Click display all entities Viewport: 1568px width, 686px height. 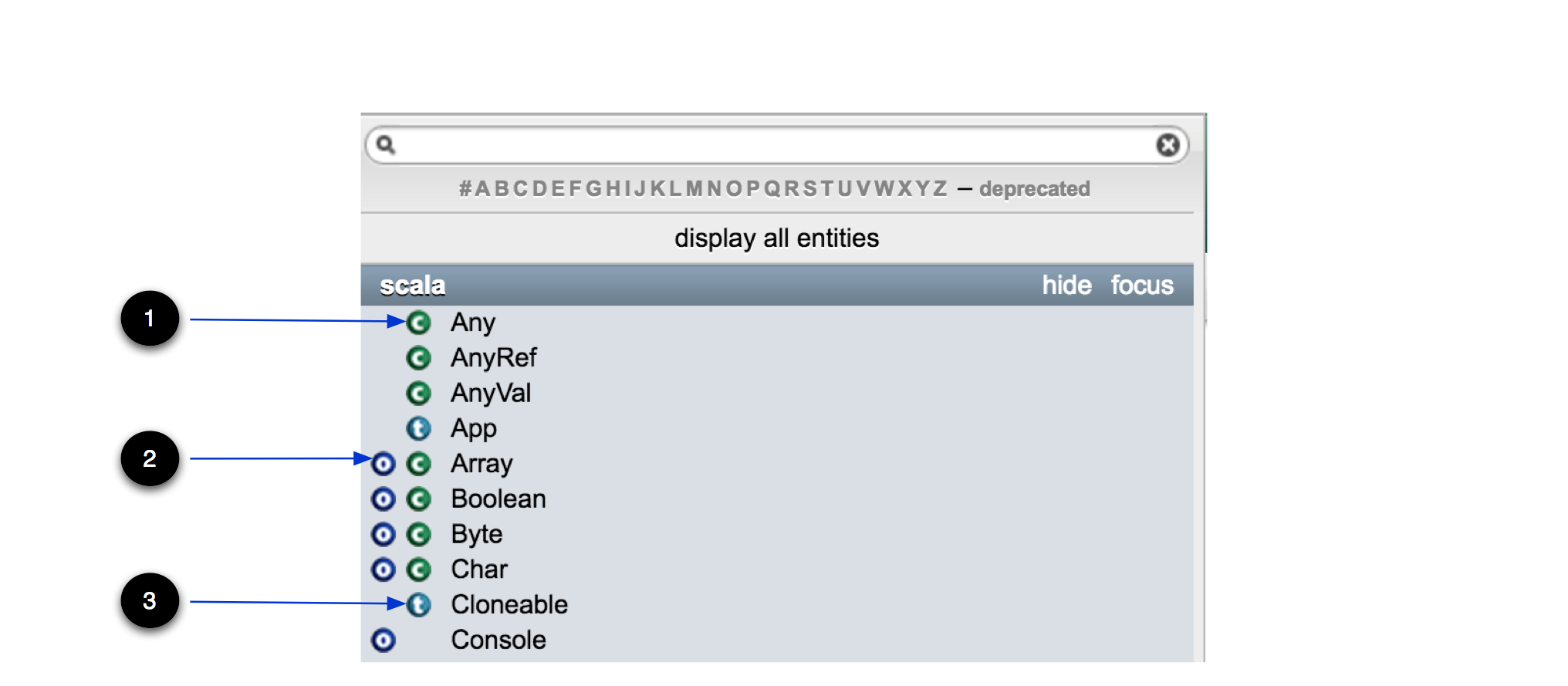776,238
